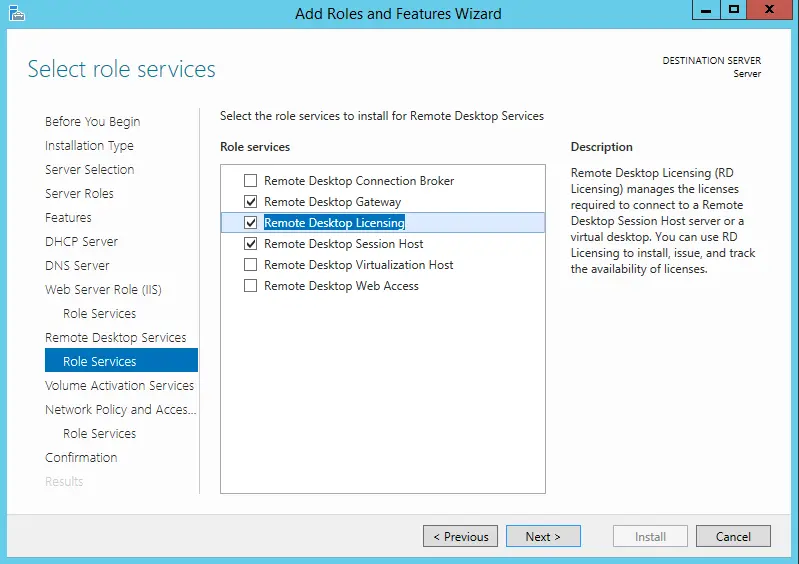Viewport: 799px width, 564px height.
Task: Uncheck the Remote Desktop Gateway checkbox
Action: tap(250, 202)
